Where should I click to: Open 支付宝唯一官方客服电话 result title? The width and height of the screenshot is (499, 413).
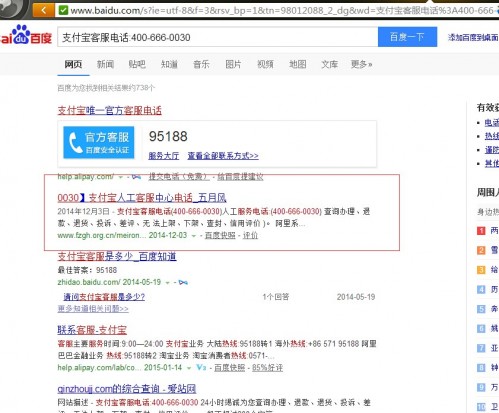tap(110, 110)
